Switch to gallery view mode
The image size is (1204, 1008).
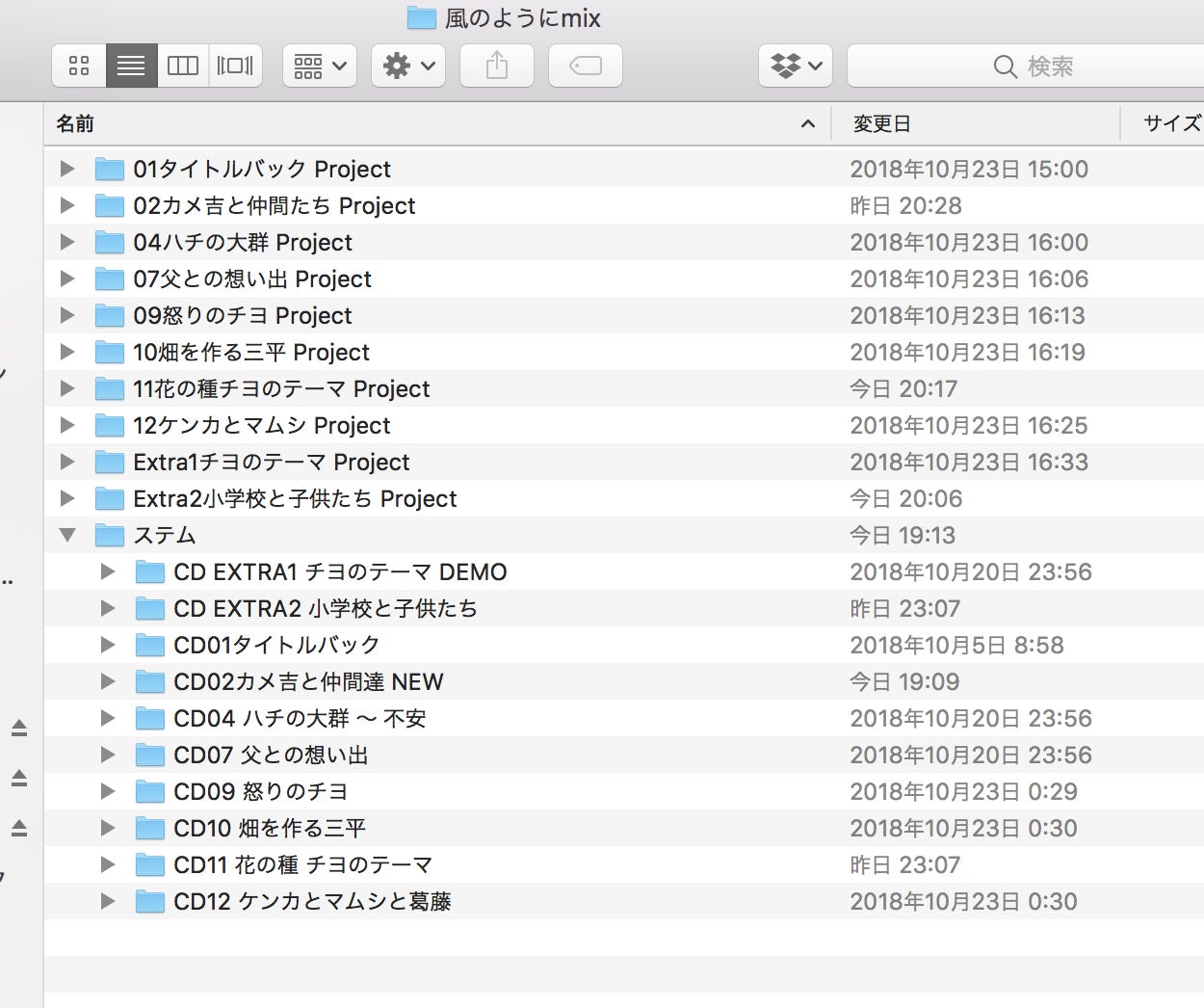pos(235,66)
